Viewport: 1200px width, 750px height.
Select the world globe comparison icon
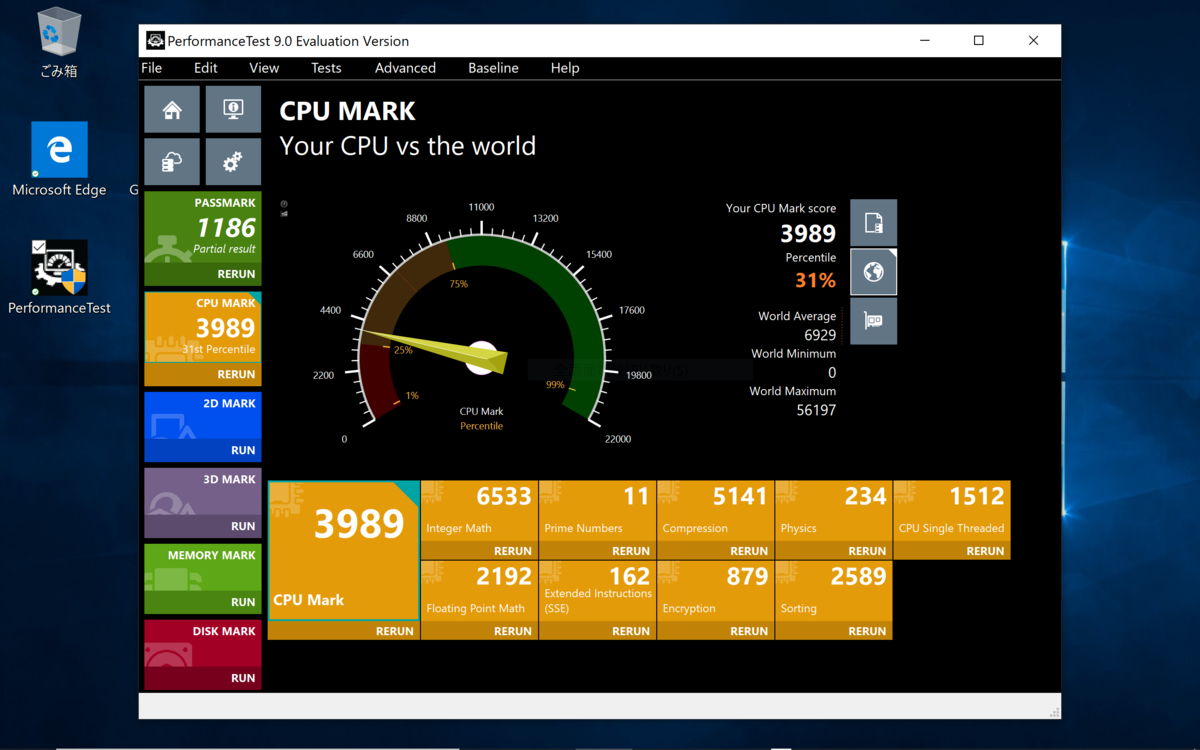(873, 272)
